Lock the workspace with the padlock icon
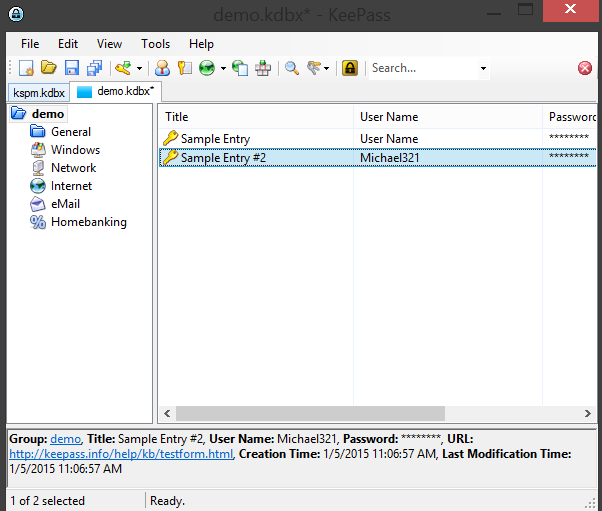This screenshot has width=602, height=511. (350, 68)
